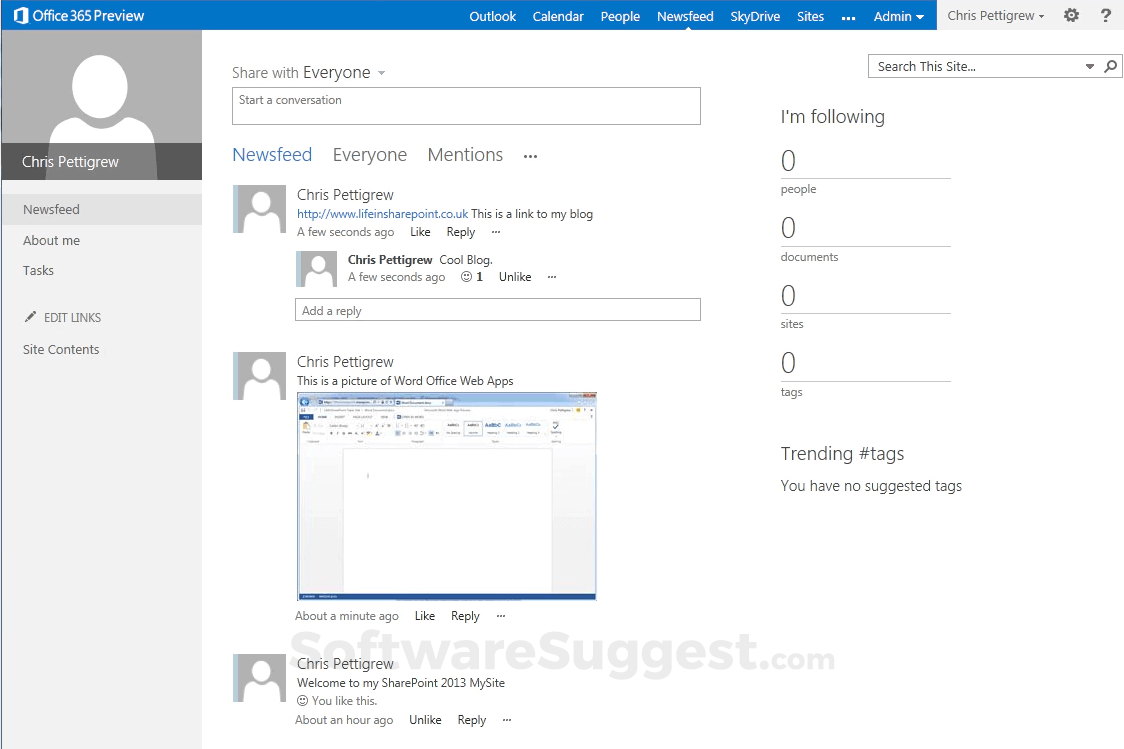Click the pencil icon beside EDIT LINKS
The height and width of the screenshot is (749, 1124).
click(x=30, y=317)
